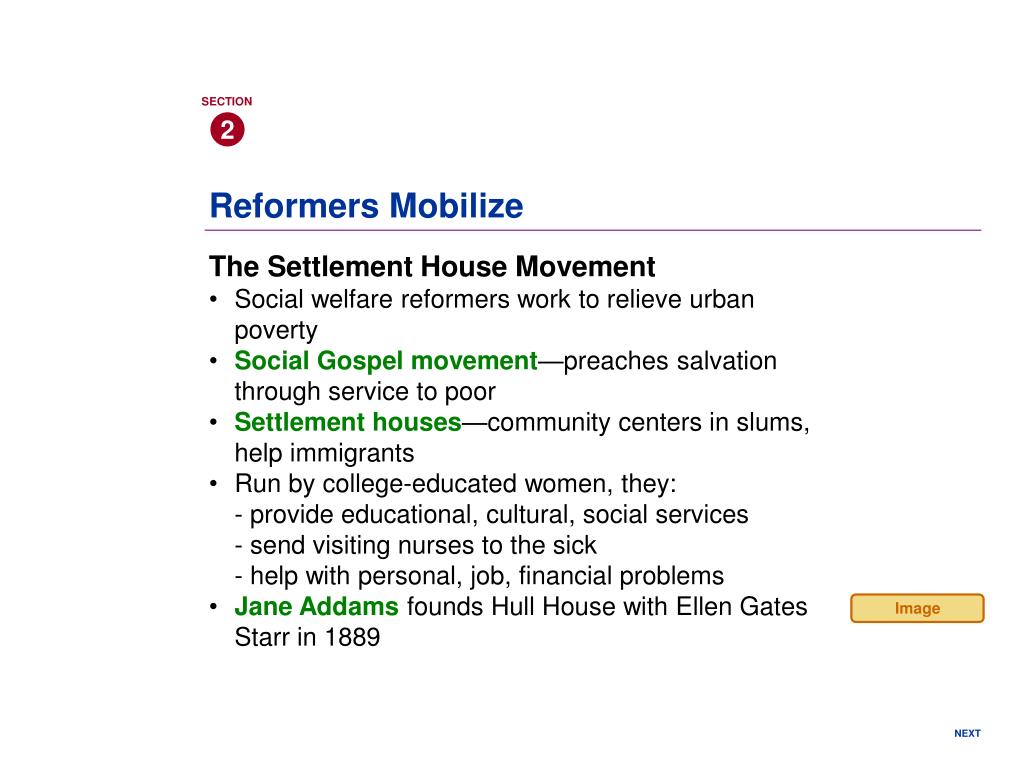The width and height of the screenshot is (1024, 768).
Task: Click text 'Starr in 1889'
Action: coord(307,637)
